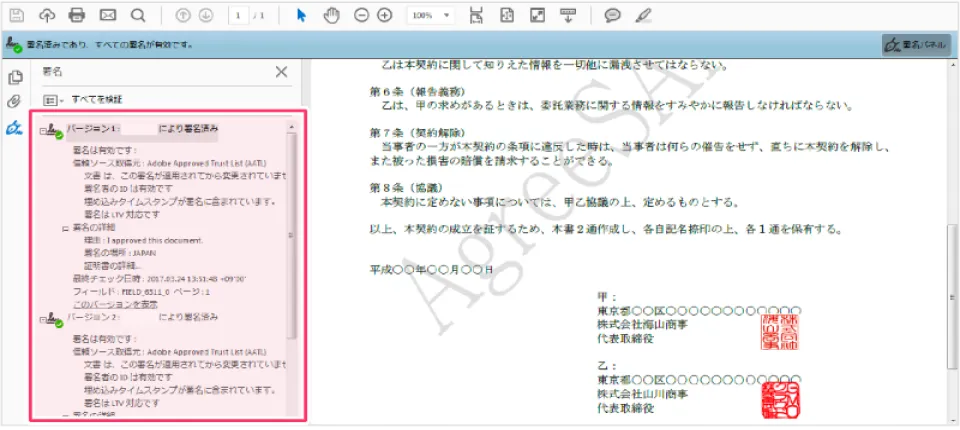Open 証明書の詳細... entry
This screenshot has height=430, width=960.
[113, 265]
